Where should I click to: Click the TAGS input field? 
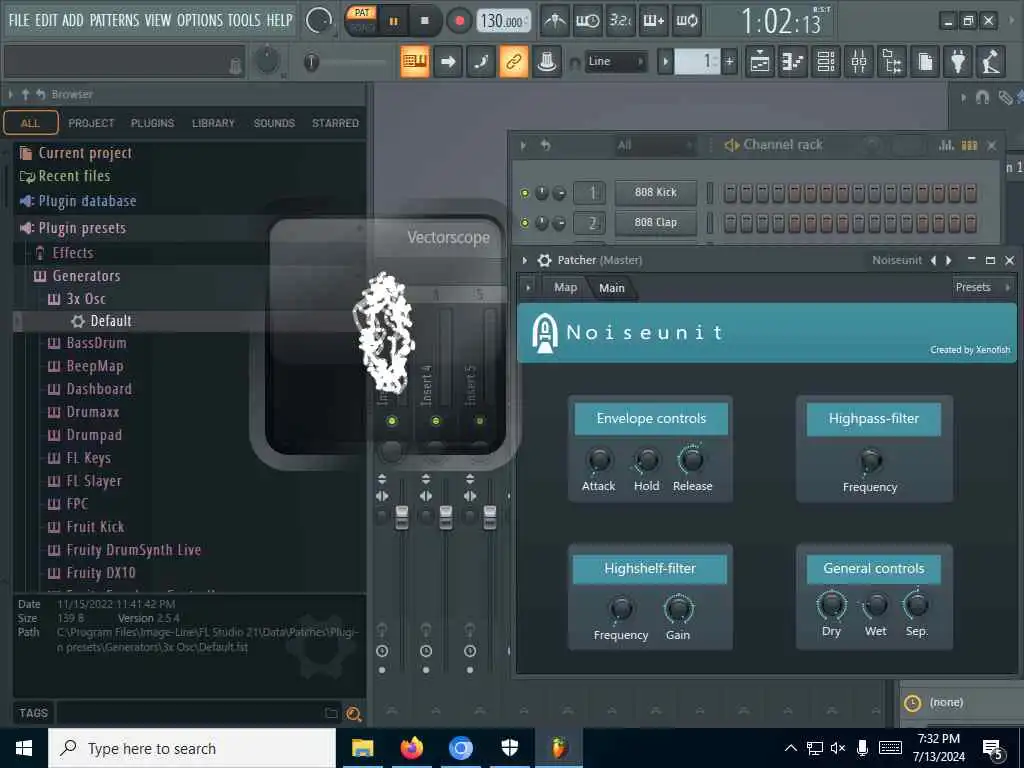point(189,713)
